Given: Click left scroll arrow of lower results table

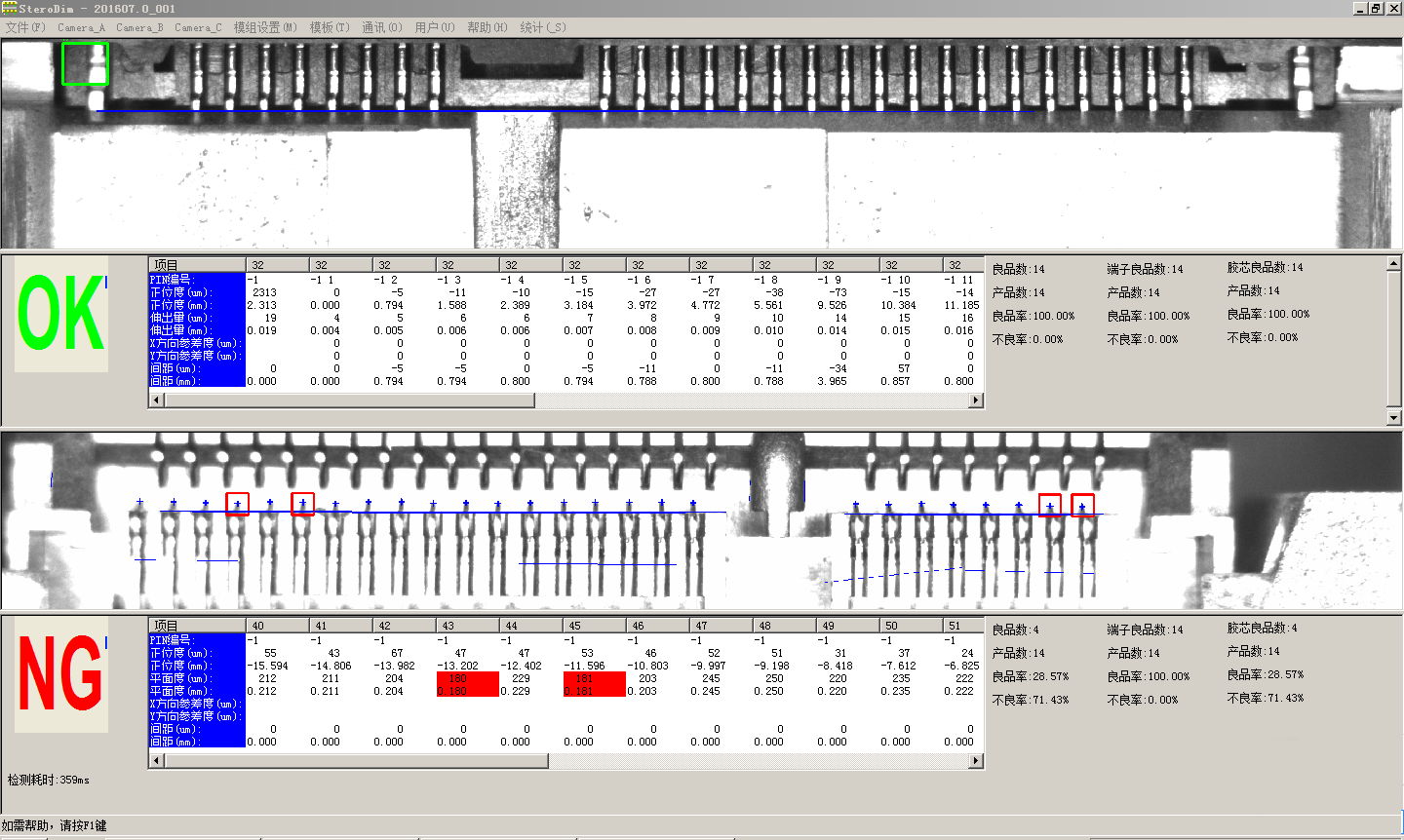Looking at the screenshot, I should coord(156,760).
